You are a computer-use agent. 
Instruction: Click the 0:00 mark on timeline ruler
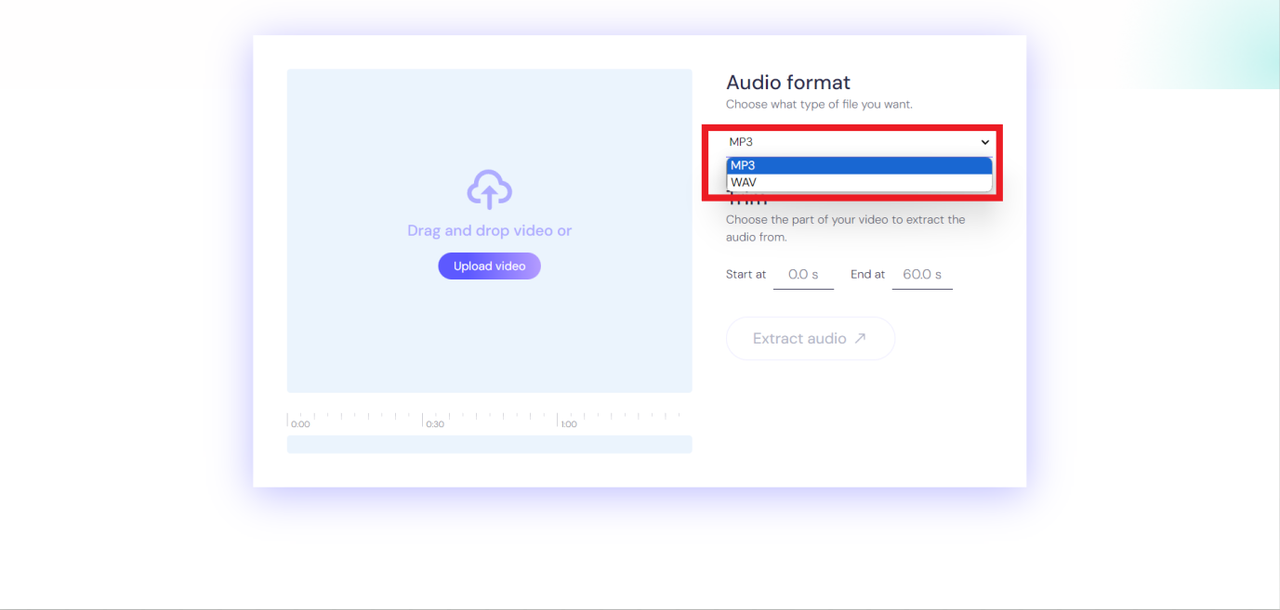point(300,424)
